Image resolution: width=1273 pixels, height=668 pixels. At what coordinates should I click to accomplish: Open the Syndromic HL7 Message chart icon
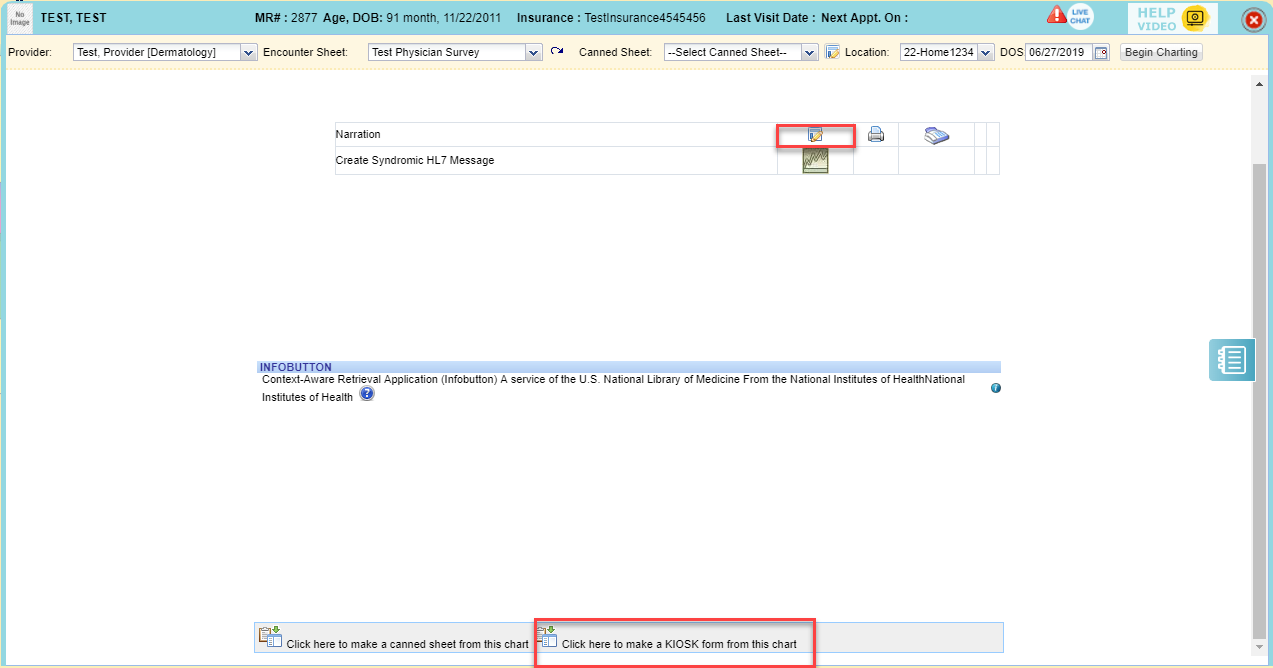[x=815, y=161]
